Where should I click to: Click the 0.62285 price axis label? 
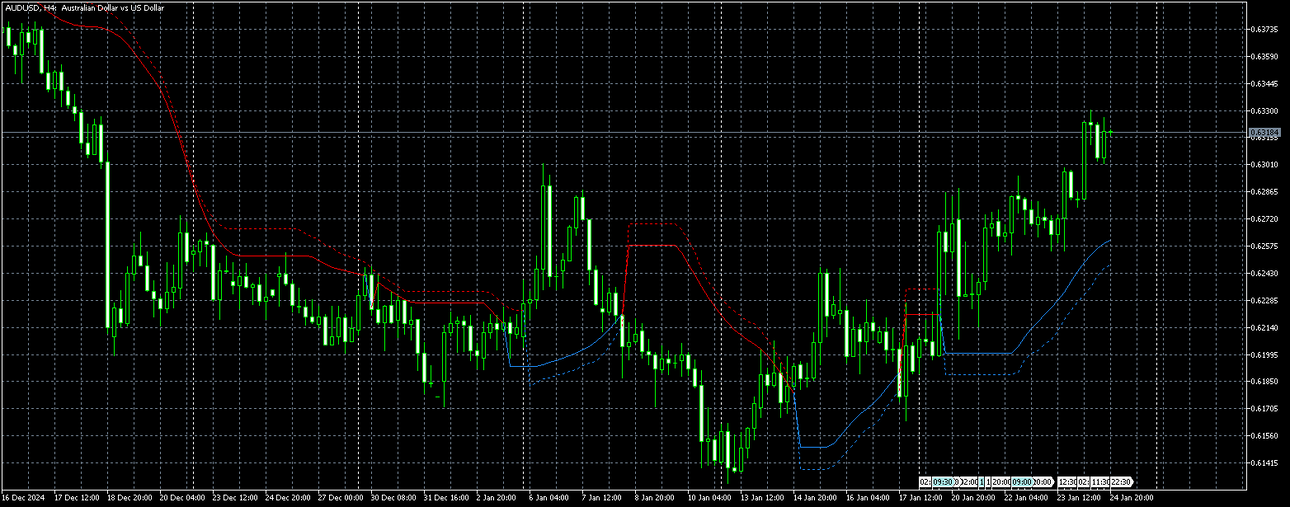click(1265, 299)
